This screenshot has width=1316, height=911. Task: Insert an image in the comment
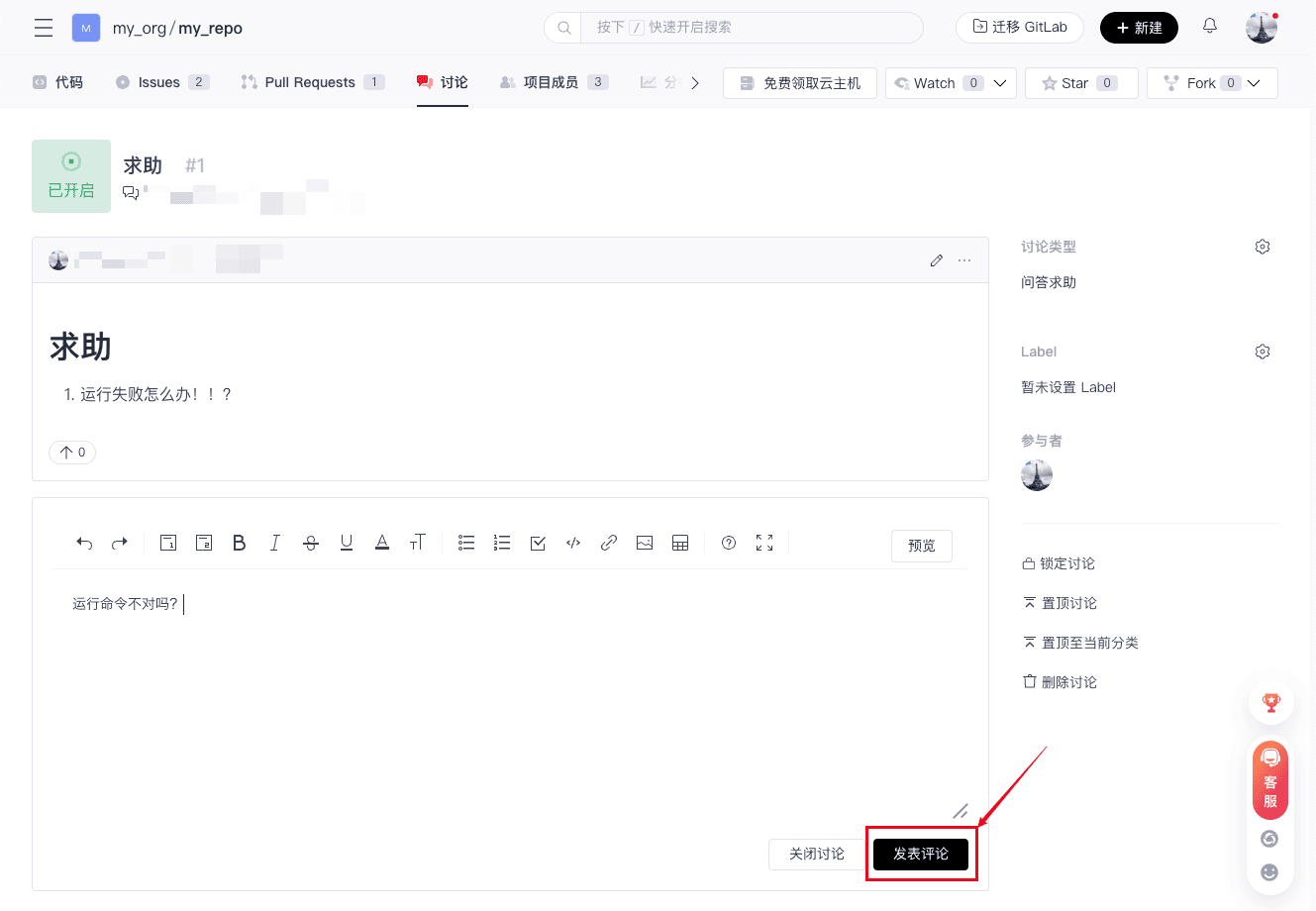pyautogui.click(x=645, y=543)
